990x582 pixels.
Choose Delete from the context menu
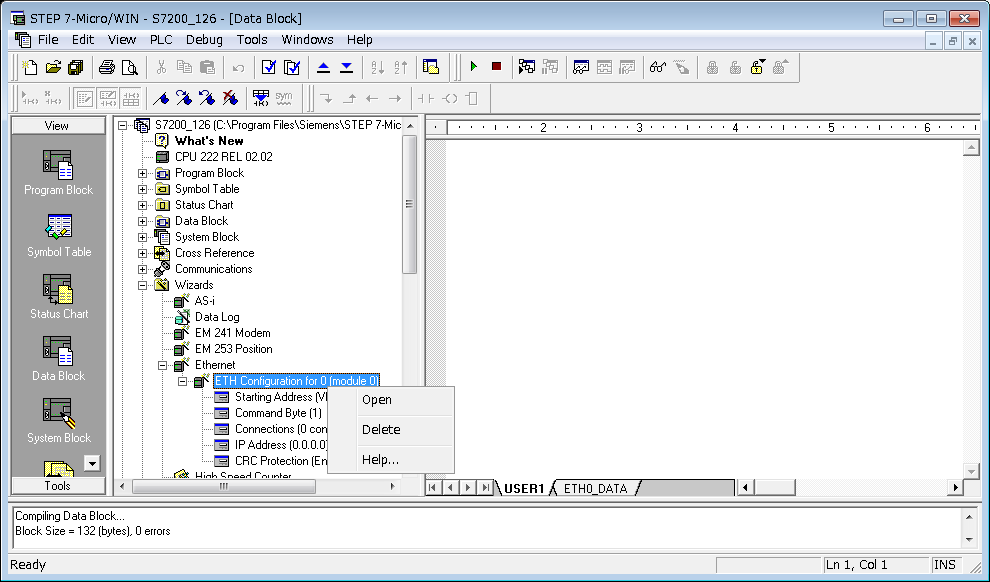click(380, 429)
